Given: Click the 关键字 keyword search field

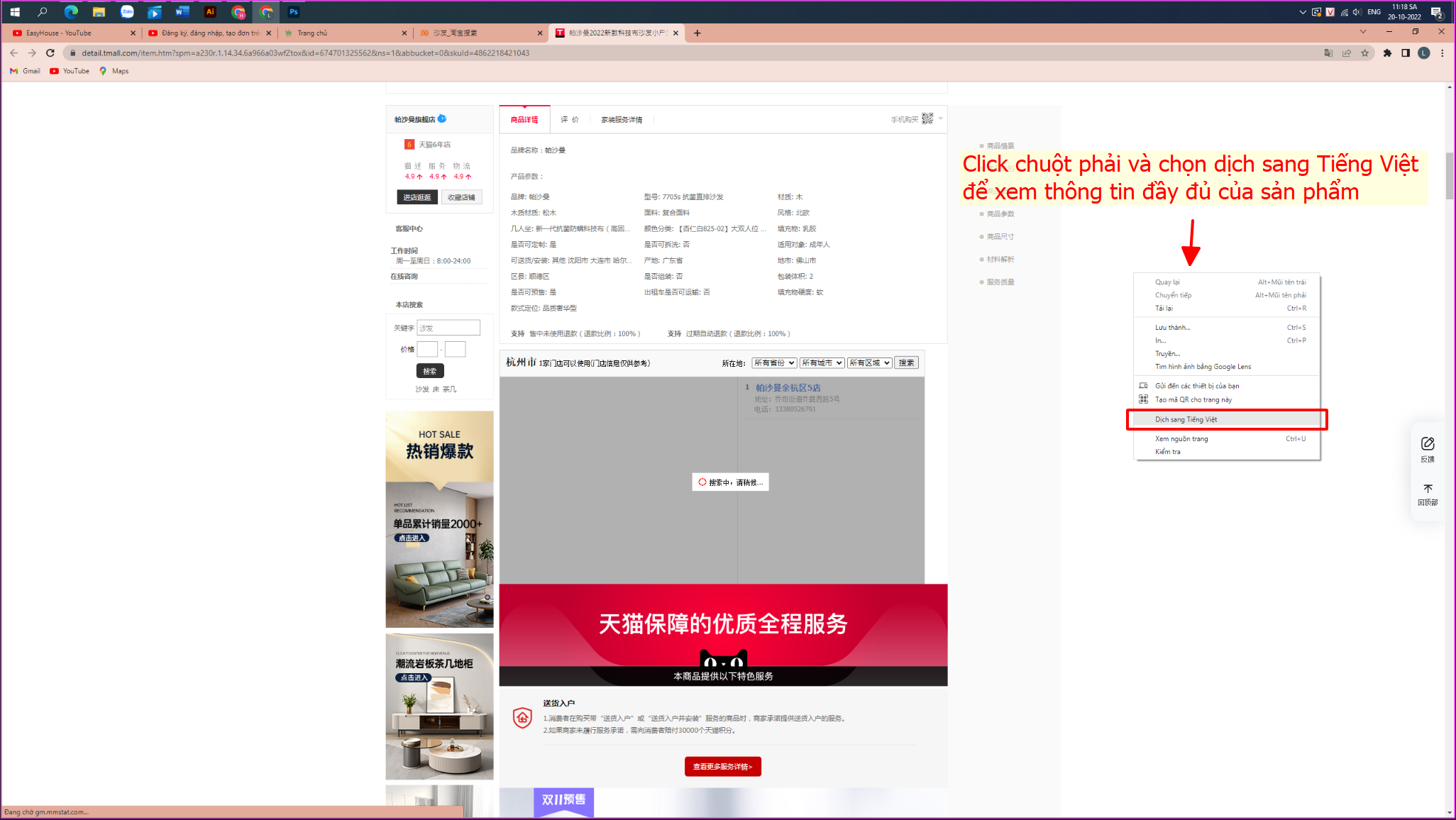Looking at the screenshot, I should (448, 328).
